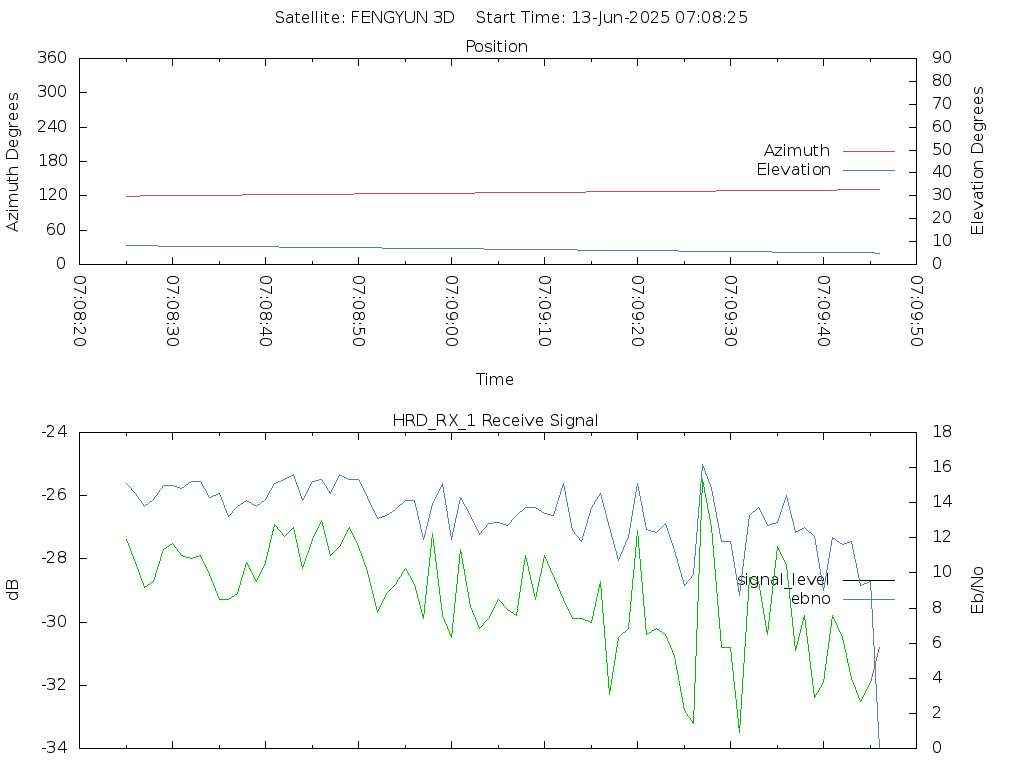
Task: Click the 'HRD_RX_1 Receive Signal' chart title
Action: pyautogui.click(x=495, y=421)
